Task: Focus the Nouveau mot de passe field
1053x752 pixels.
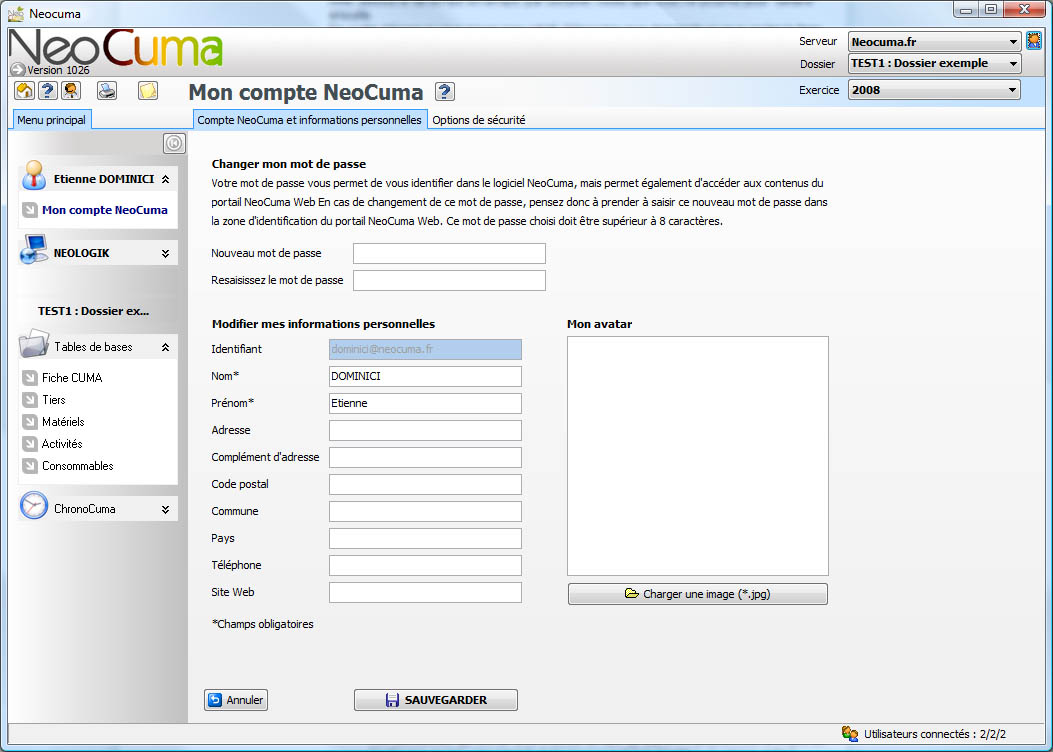Action: 449,253
